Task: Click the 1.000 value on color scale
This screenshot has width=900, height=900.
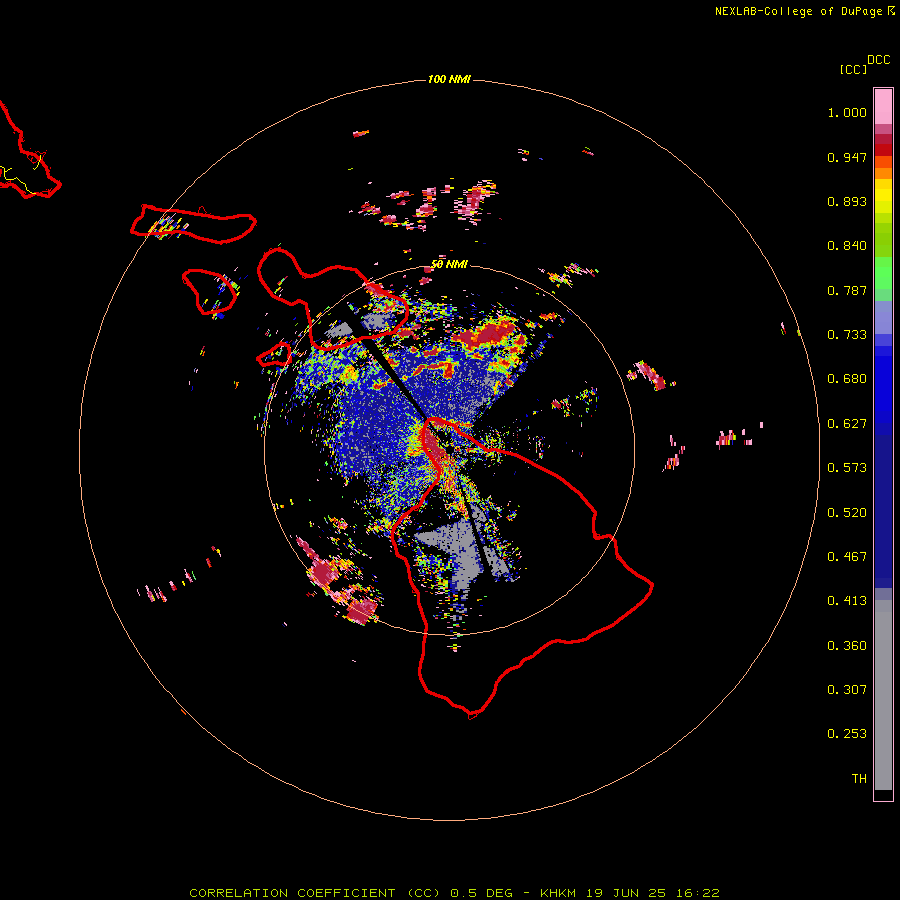Action: pyautogui.click(x=847, y=112)
